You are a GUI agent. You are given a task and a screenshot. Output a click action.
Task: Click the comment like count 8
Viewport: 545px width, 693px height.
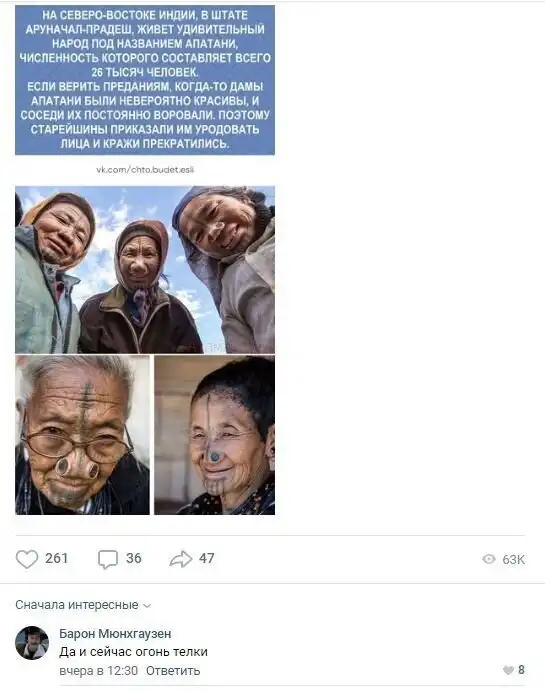(x=521, y=670)
